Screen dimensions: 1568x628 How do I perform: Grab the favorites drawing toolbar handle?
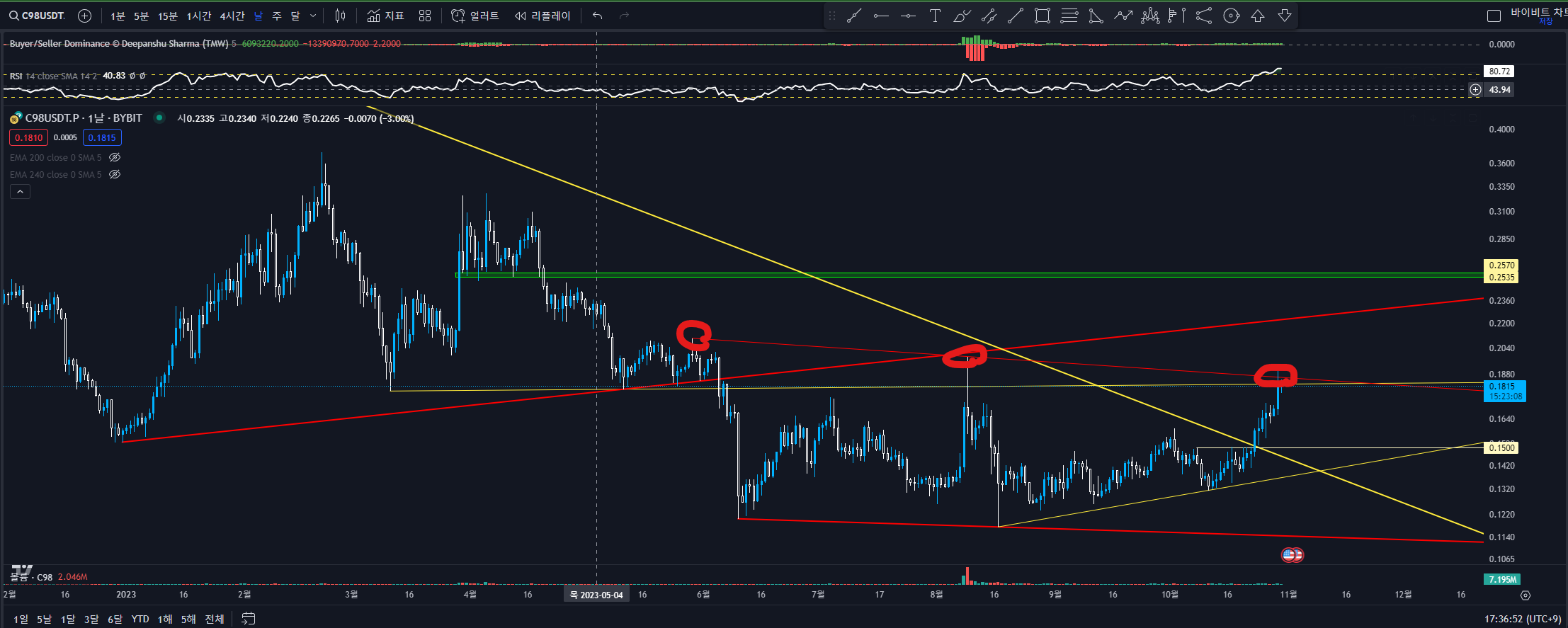832,16
